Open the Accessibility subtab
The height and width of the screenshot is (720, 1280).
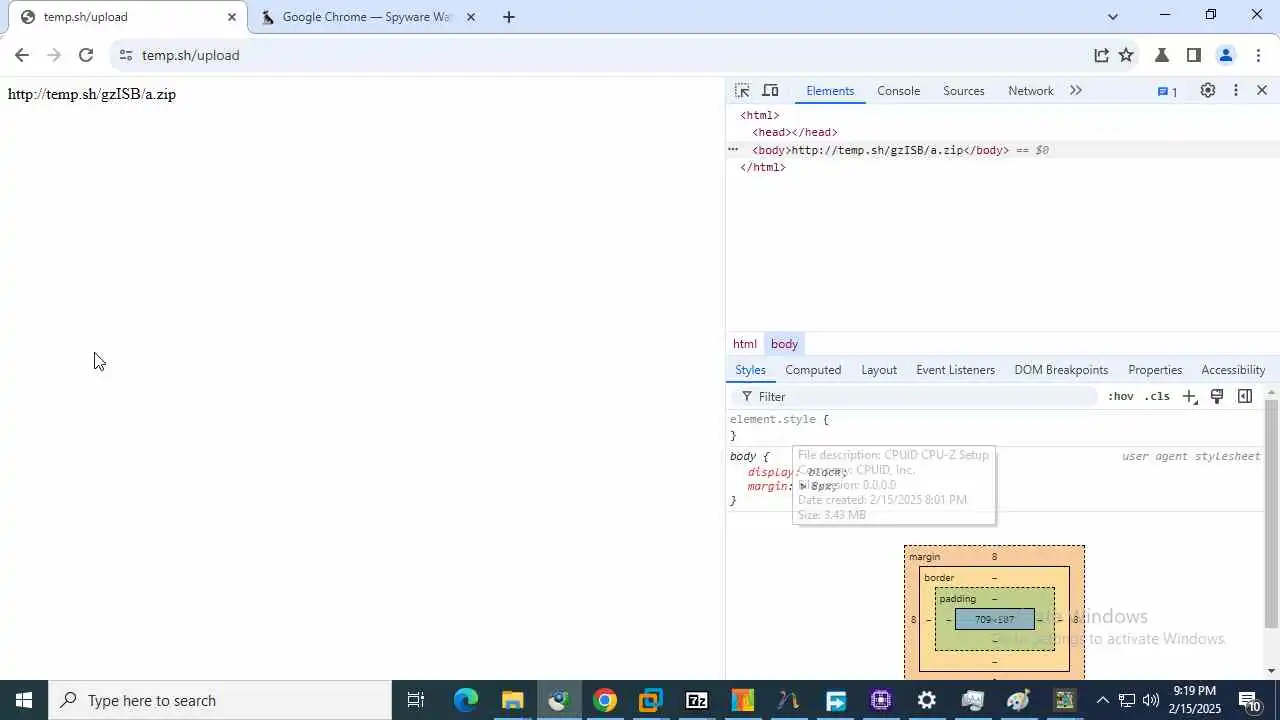[1233, 370]
